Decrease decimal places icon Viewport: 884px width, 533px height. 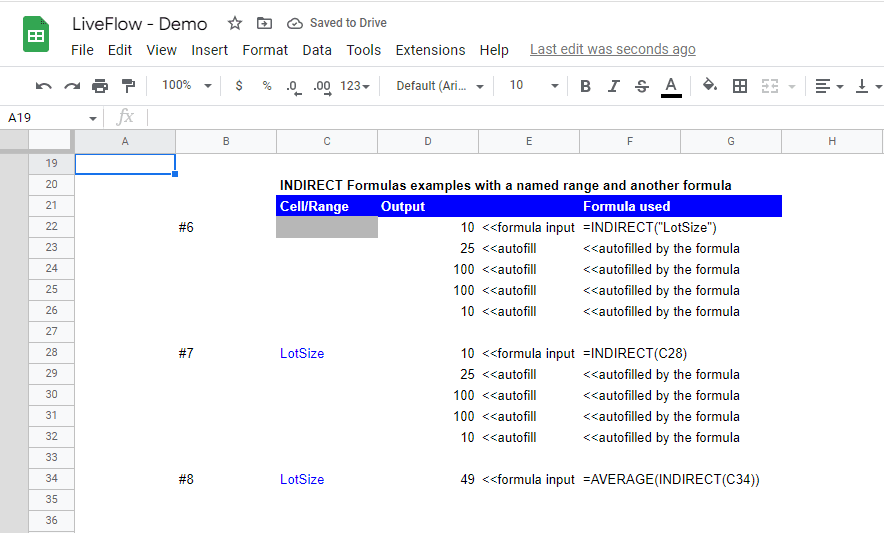(x=294, y=86)
